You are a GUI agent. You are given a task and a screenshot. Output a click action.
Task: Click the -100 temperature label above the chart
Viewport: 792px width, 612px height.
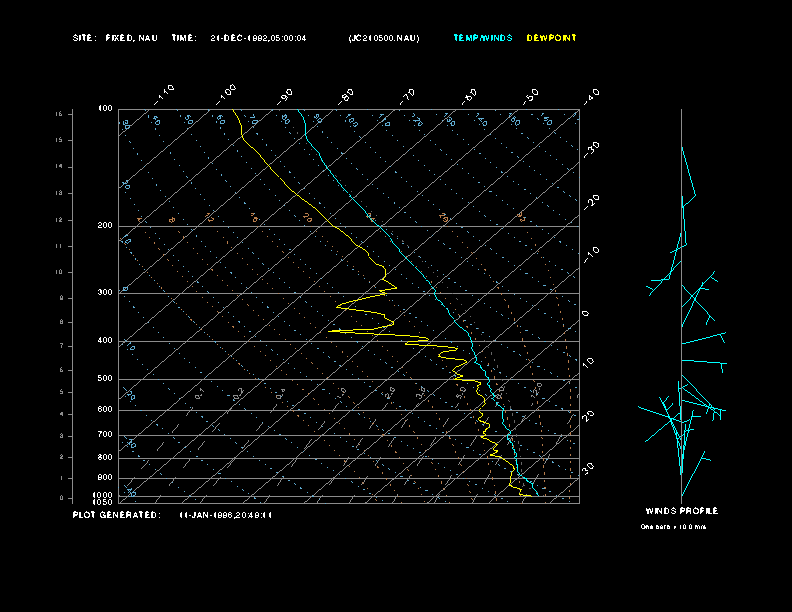[x=226, y=94]
